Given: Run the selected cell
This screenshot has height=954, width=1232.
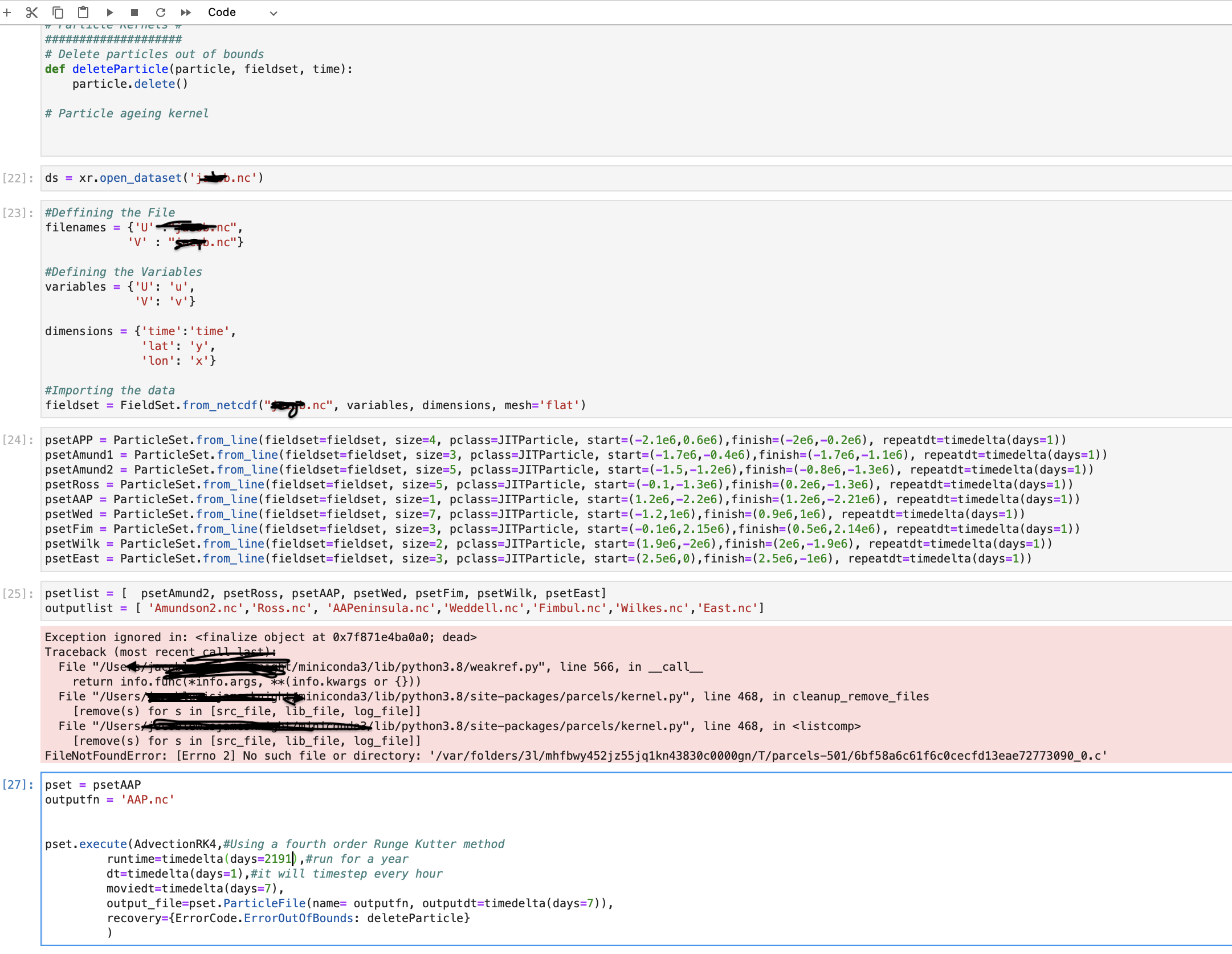Looking at the screenshot, I should (x=109, y=13).
